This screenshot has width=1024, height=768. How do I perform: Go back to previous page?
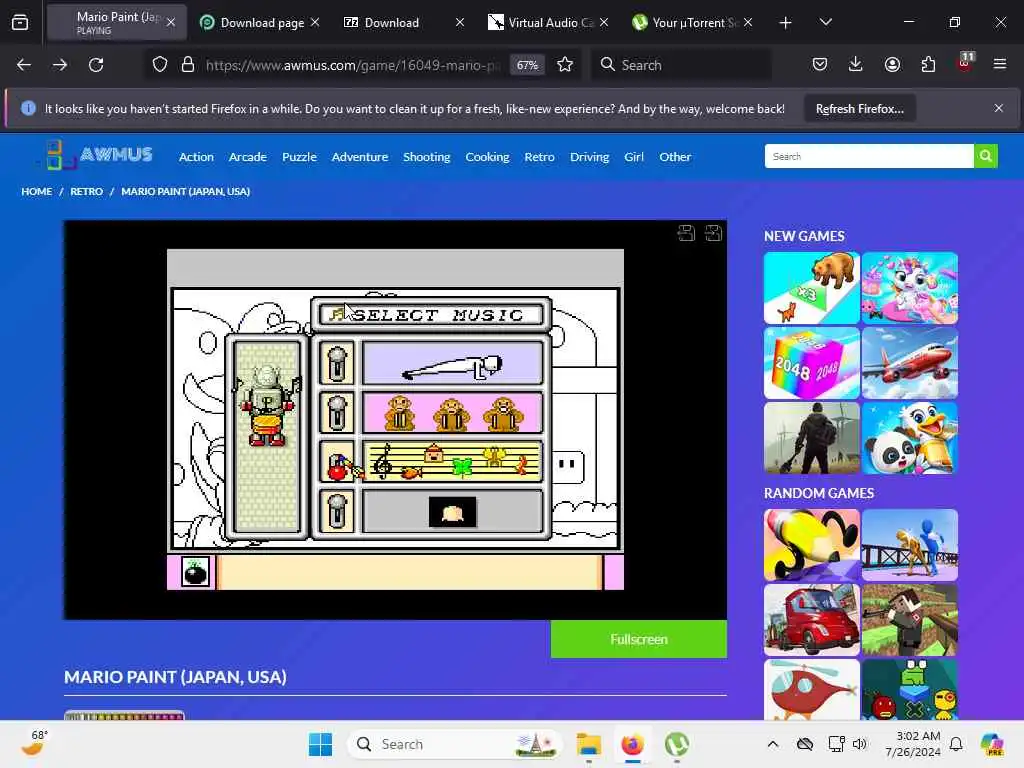(24, 65)
